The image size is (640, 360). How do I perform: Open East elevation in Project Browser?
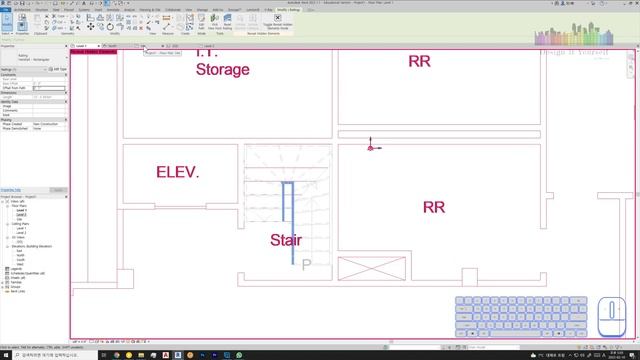tap(20, 251)
